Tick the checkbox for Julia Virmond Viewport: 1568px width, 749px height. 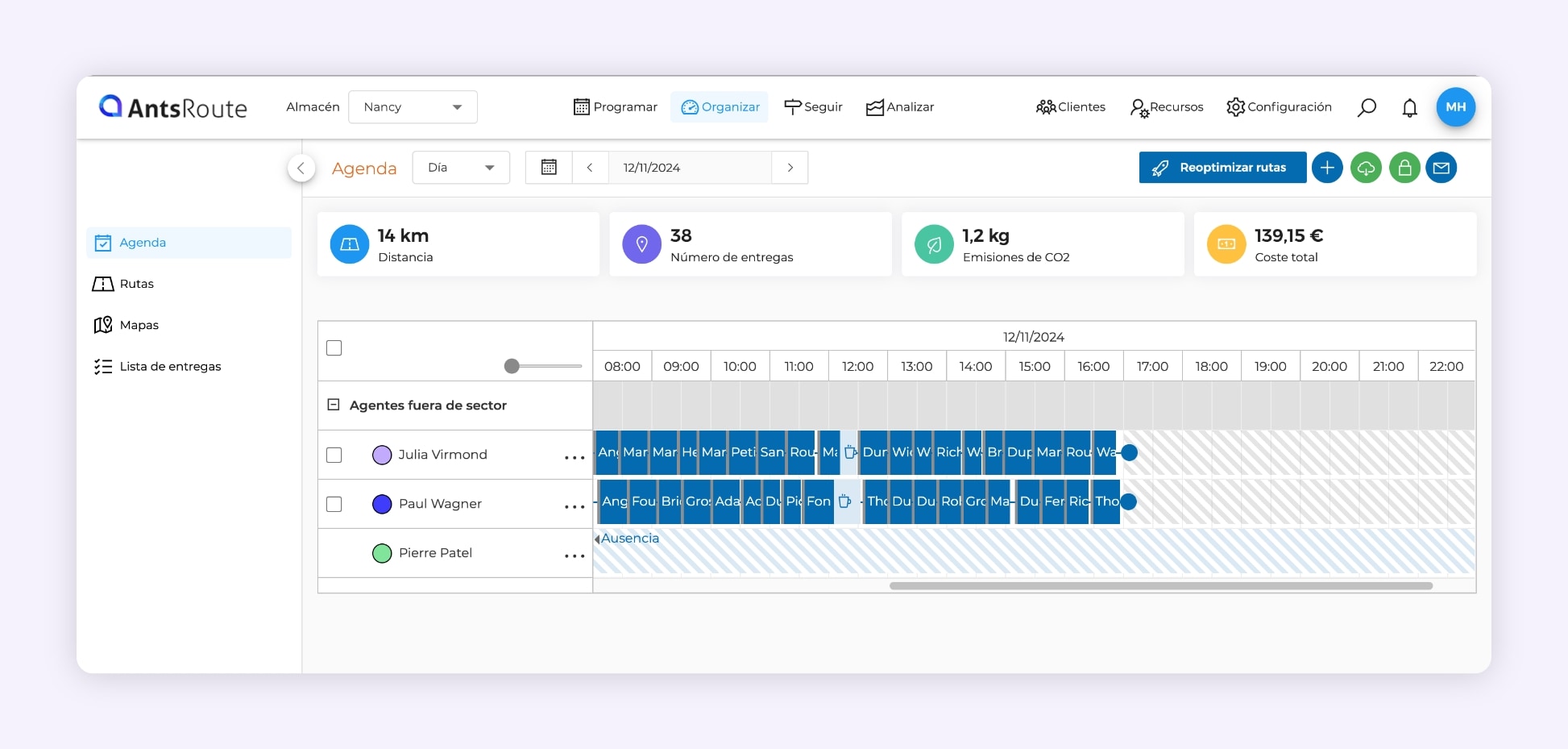[334, 455]
